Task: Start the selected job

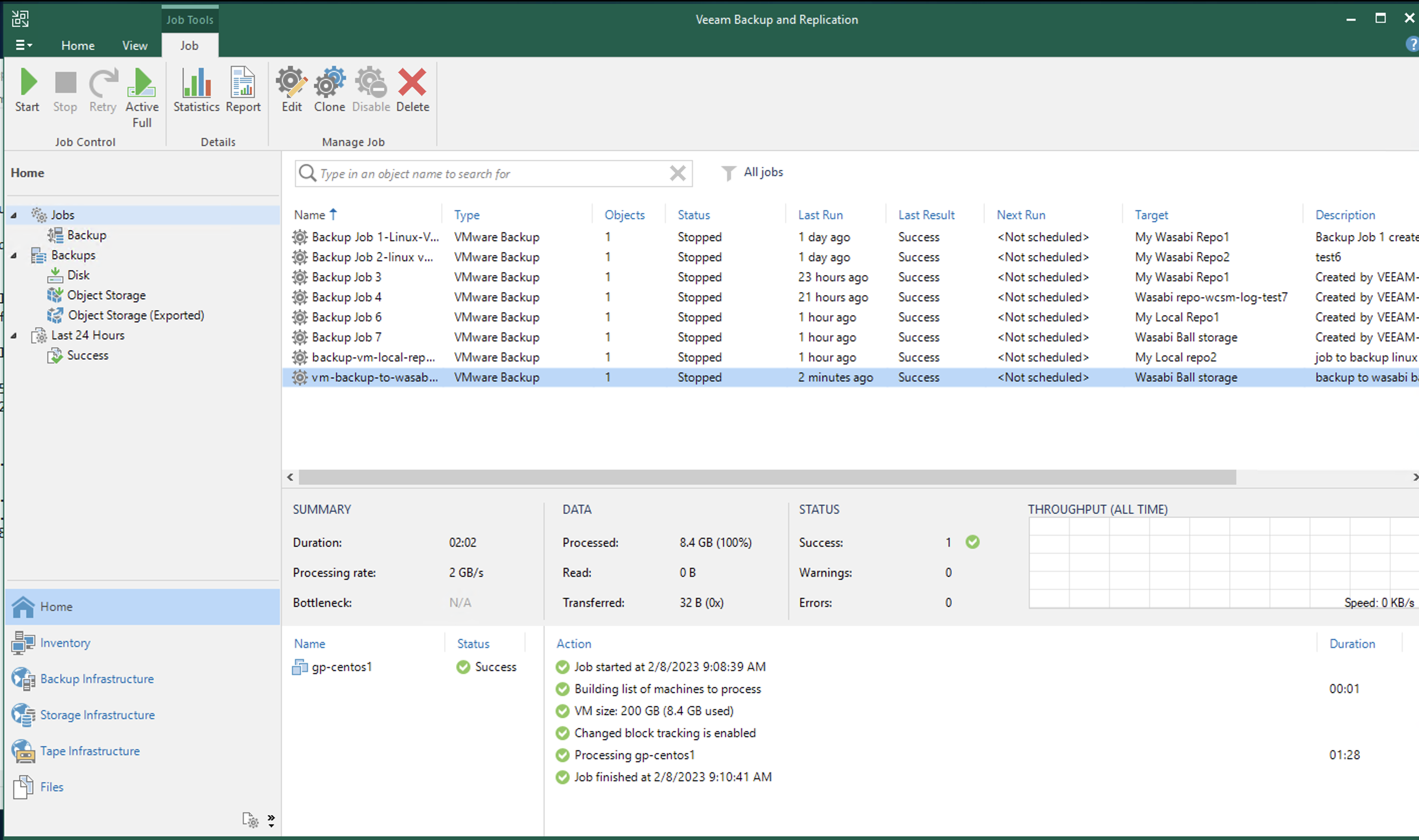Action: (x=27, y=90)
